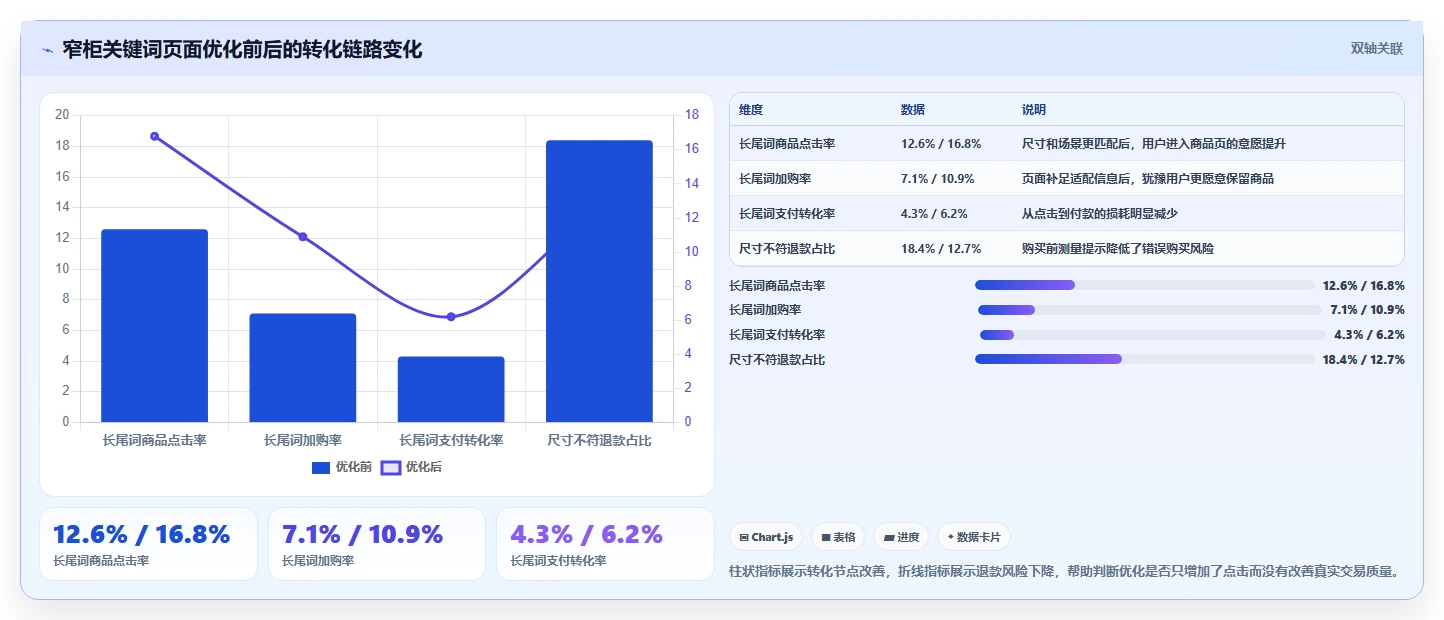The width and height of the screenshot is (1444, 620).
Task: Click the 4.3% / 6.2% value beside the progress bar
Action: (1370, 335)
